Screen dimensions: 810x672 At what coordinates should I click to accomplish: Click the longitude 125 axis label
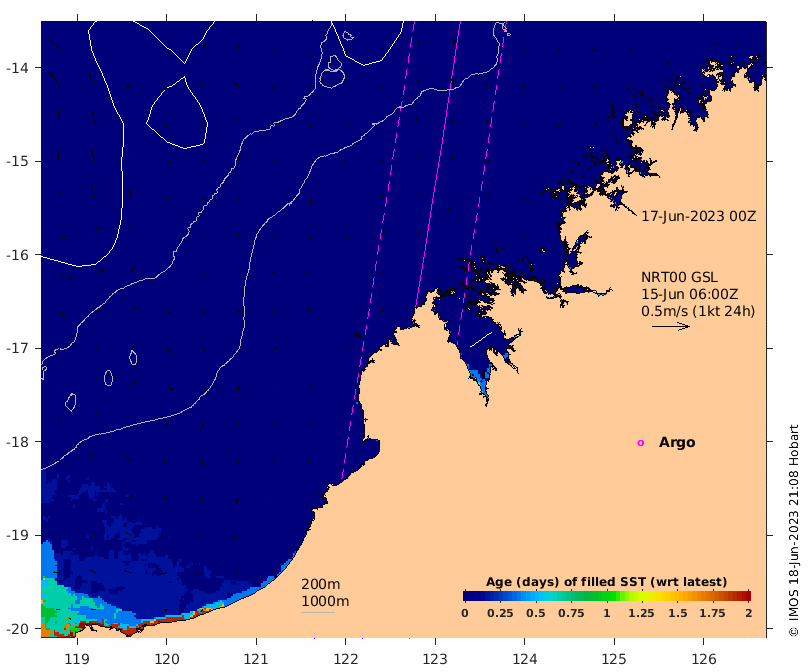pyautogui.click(x=614, y=659)
